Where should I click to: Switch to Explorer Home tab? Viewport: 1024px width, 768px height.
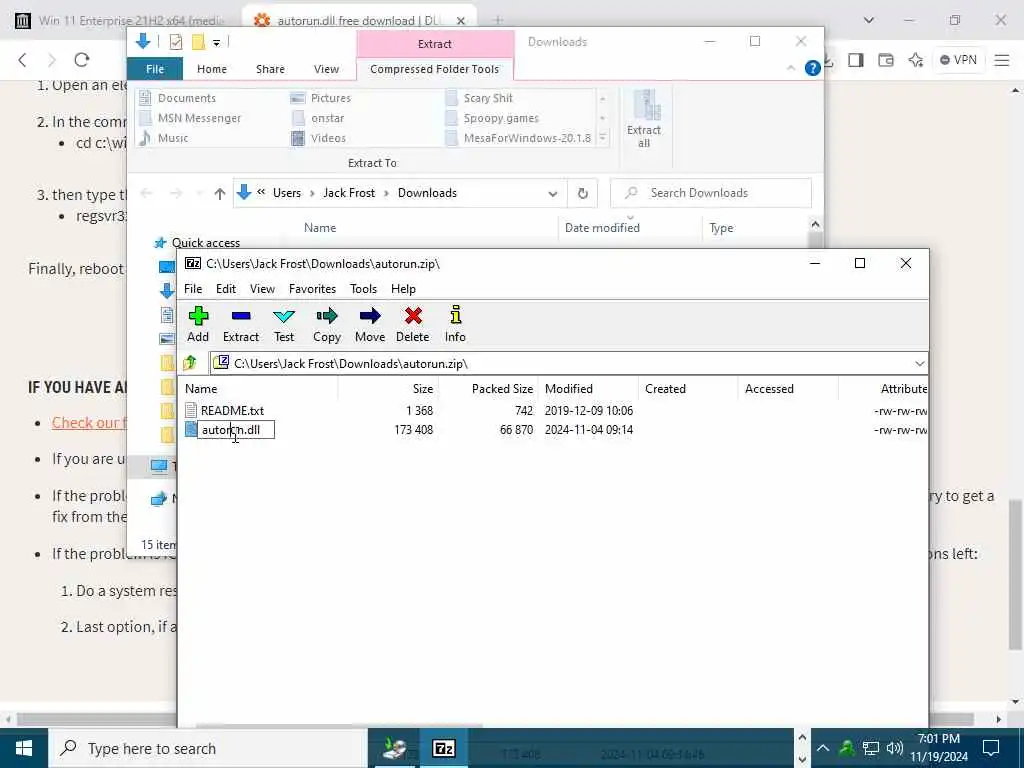212,69
